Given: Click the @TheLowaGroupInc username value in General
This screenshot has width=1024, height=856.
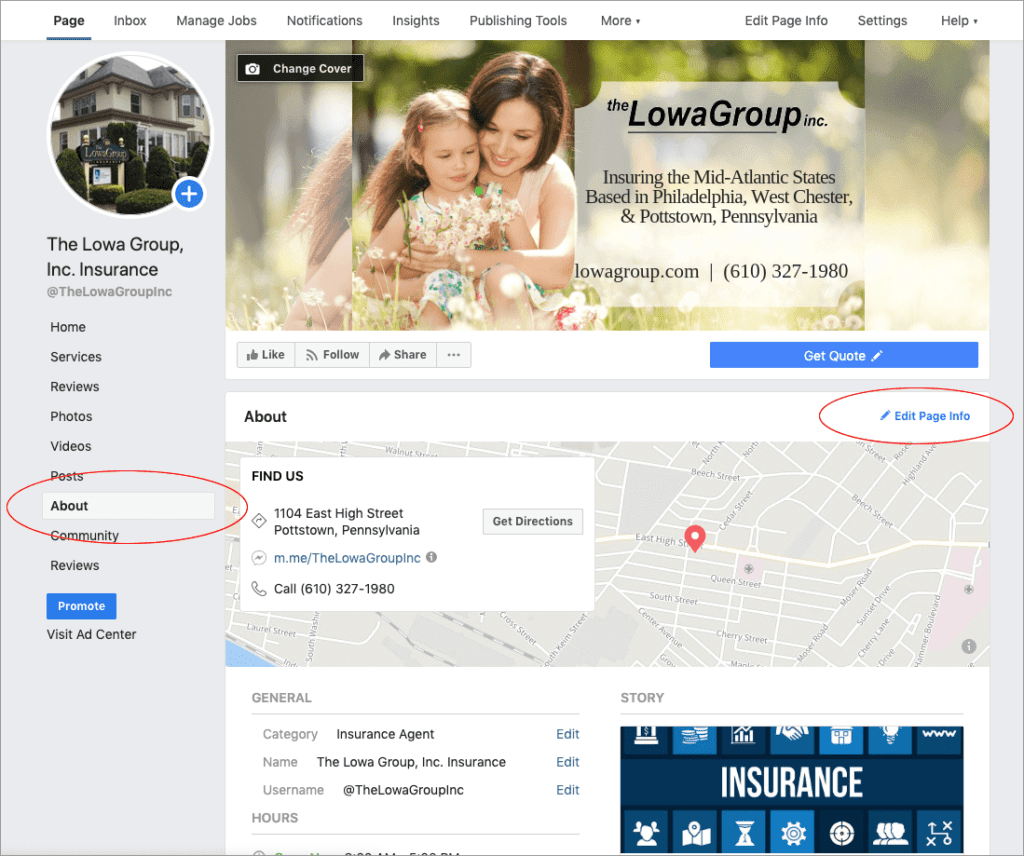Looking at the screenshot, I should [x=403, y=790].
